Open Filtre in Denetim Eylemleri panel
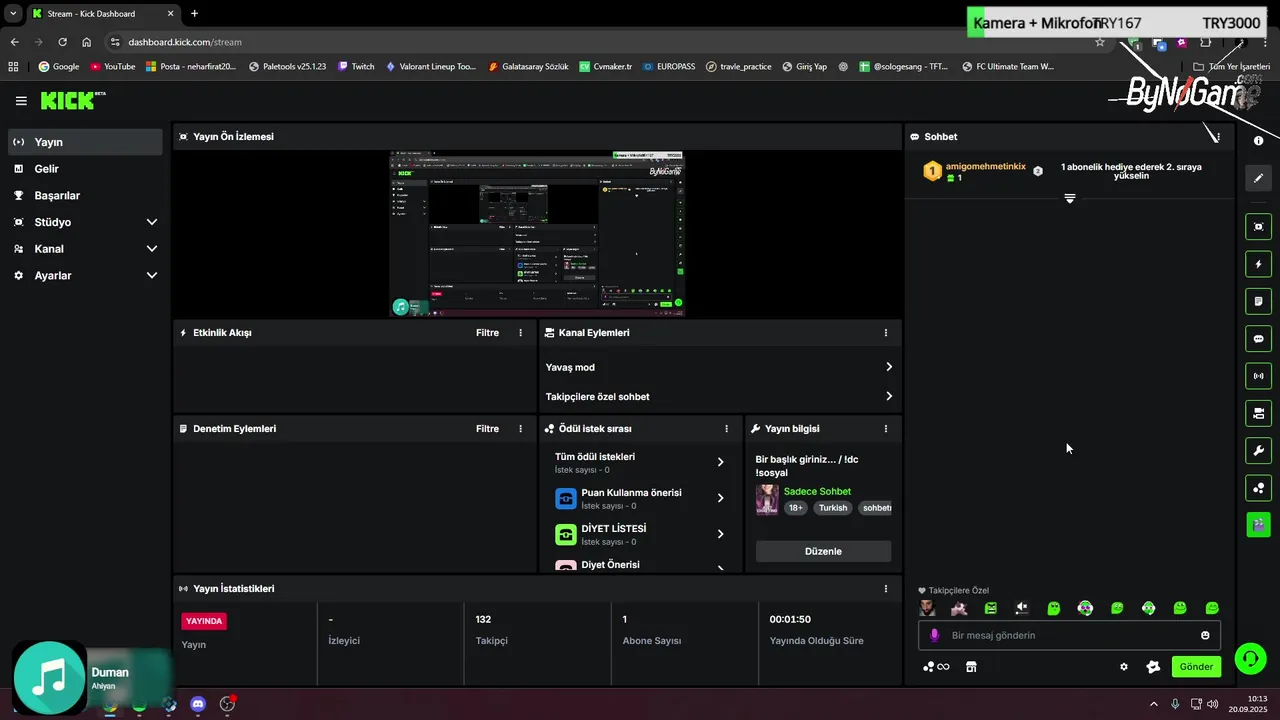The image size is (1280, 720). click(487, 429)
